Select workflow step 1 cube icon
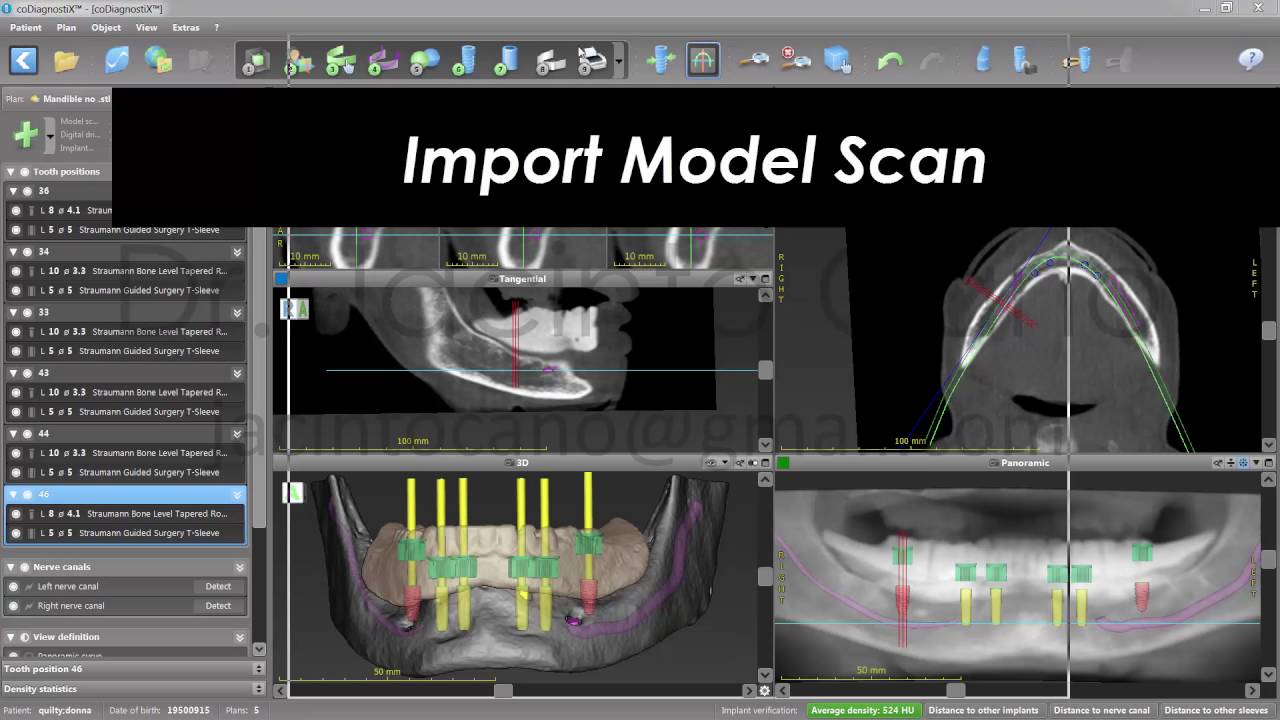The width and height of the screenshot is (1280, 720). [255, 61]
